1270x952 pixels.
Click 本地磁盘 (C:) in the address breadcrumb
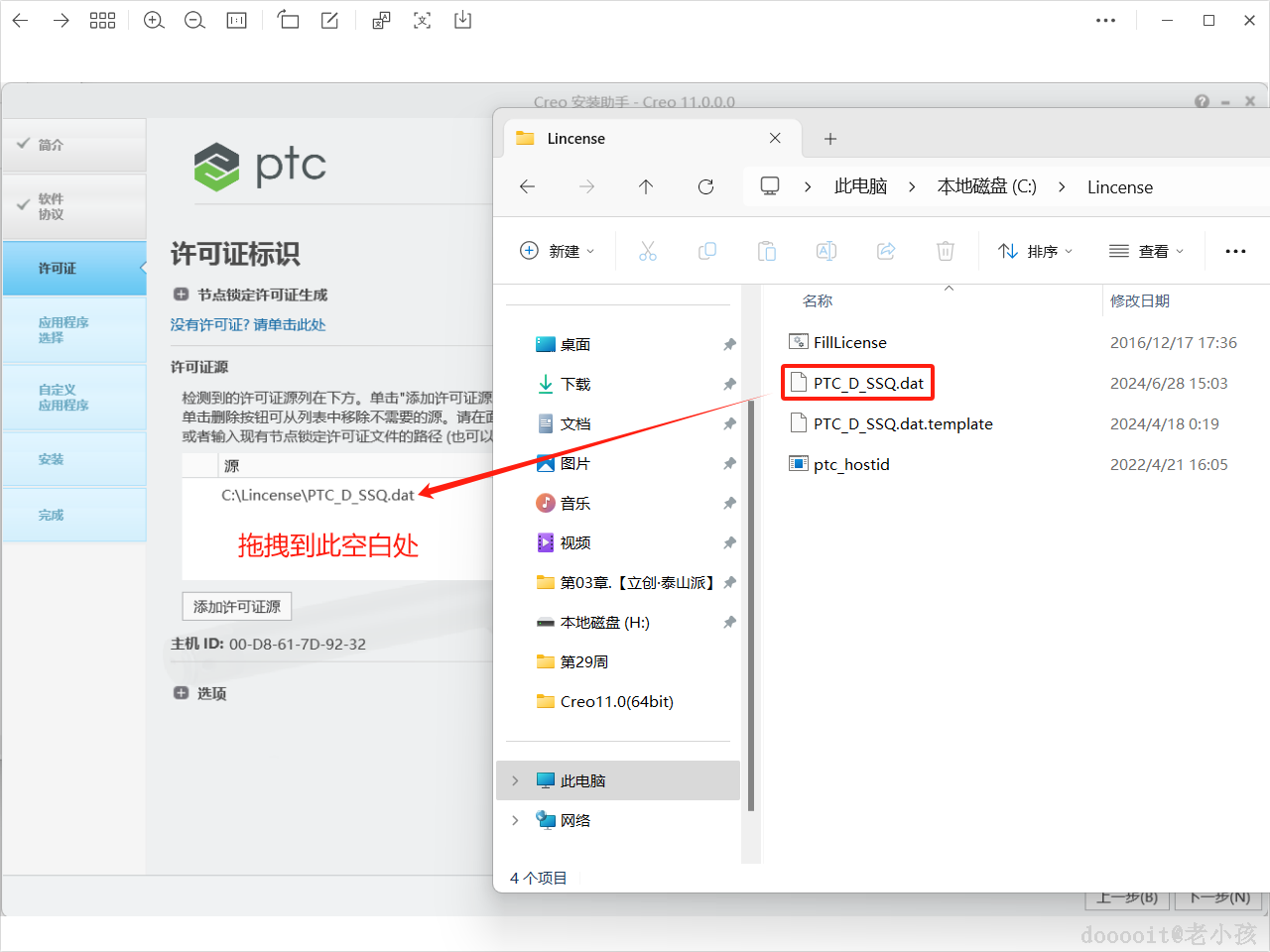987,186
